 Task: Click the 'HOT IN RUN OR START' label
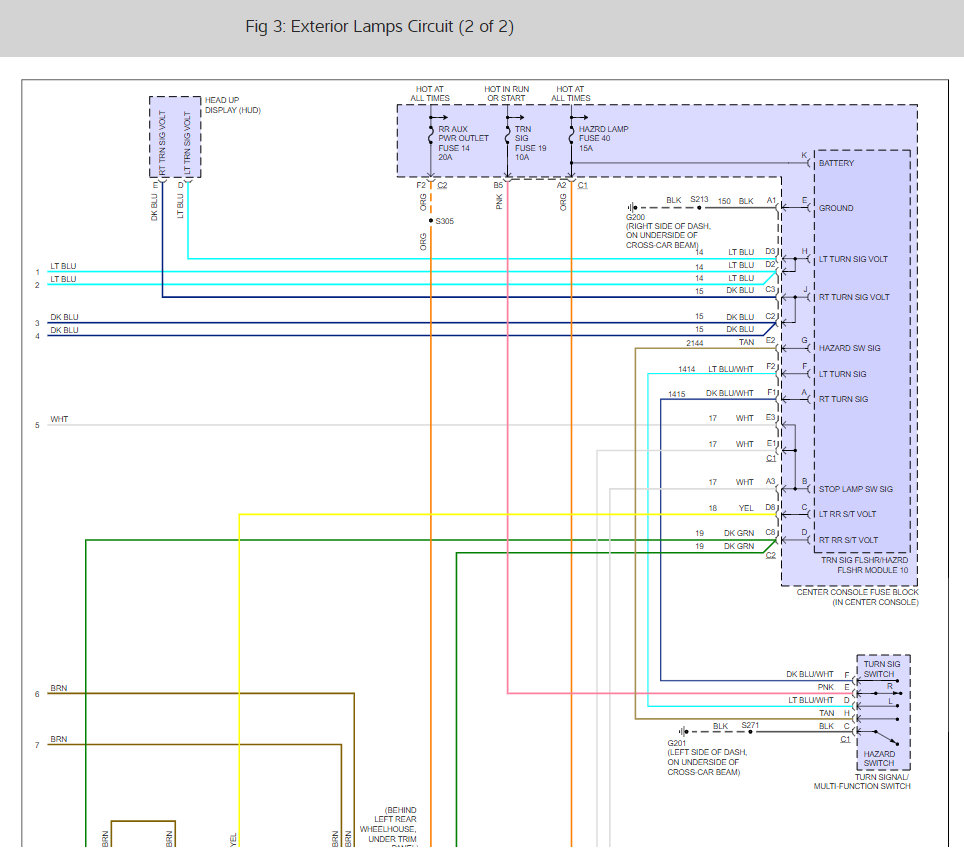click(x=507, y=93)
